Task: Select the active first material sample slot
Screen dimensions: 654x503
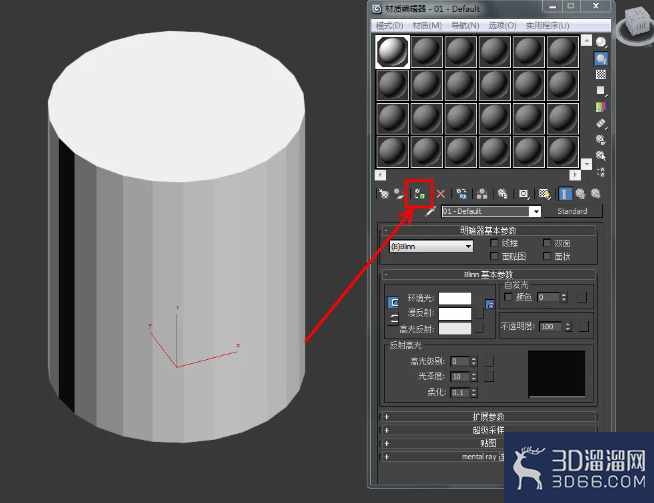Action: (x=392, y=52)
